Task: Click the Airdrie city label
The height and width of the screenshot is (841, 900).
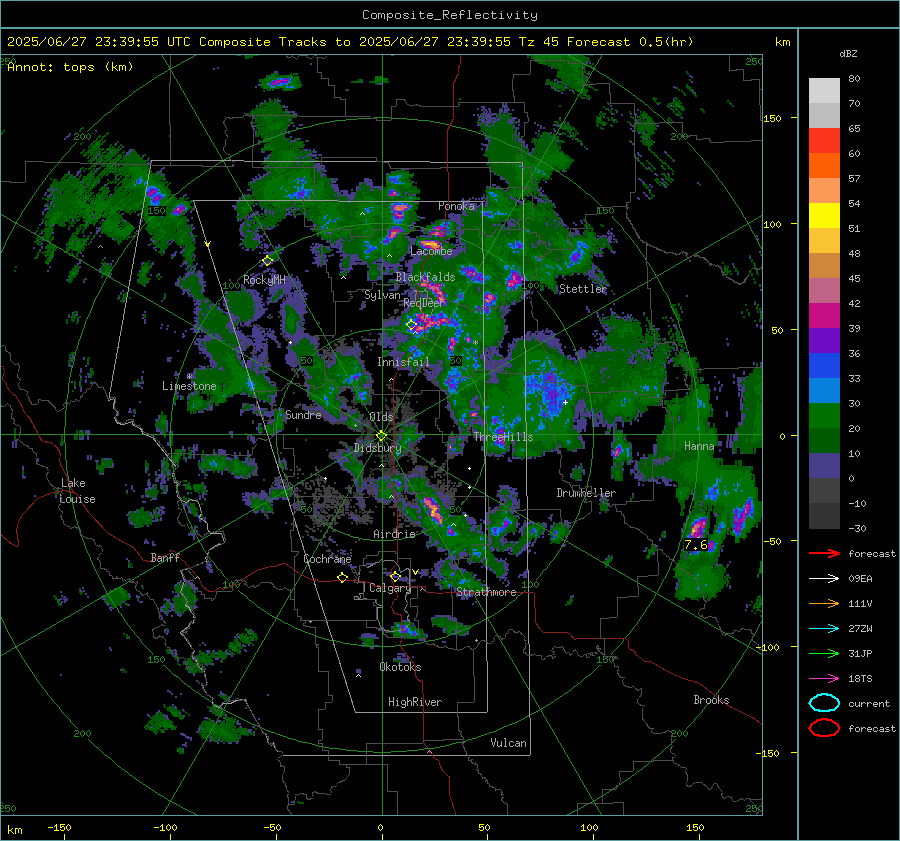Action: click(394, 534)
